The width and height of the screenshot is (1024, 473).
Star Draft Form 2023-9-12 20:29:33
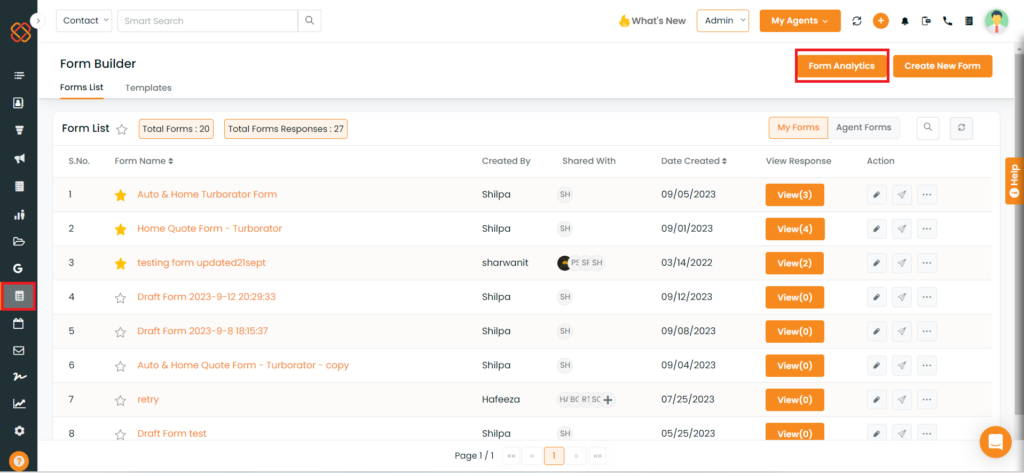(120, 298)
